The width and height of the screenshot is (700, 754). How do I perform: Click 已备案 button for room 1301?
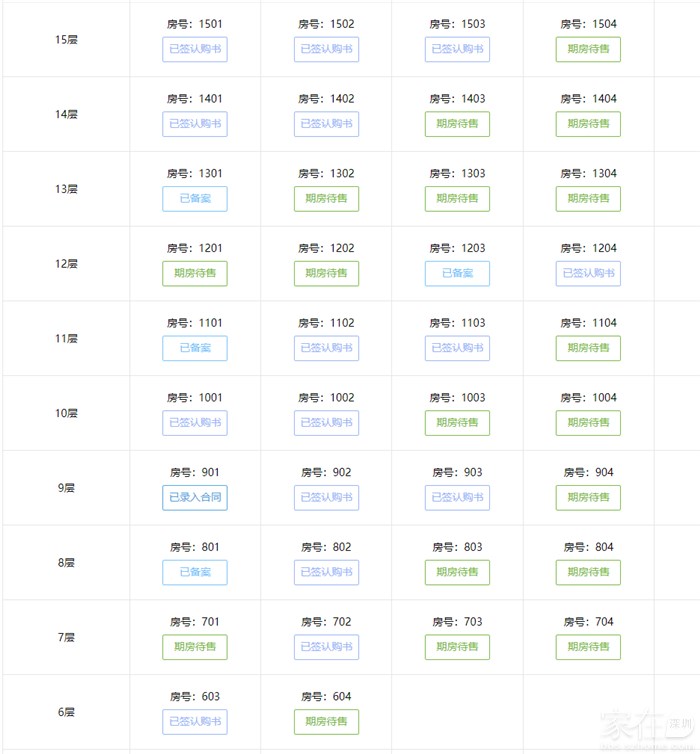195,198
